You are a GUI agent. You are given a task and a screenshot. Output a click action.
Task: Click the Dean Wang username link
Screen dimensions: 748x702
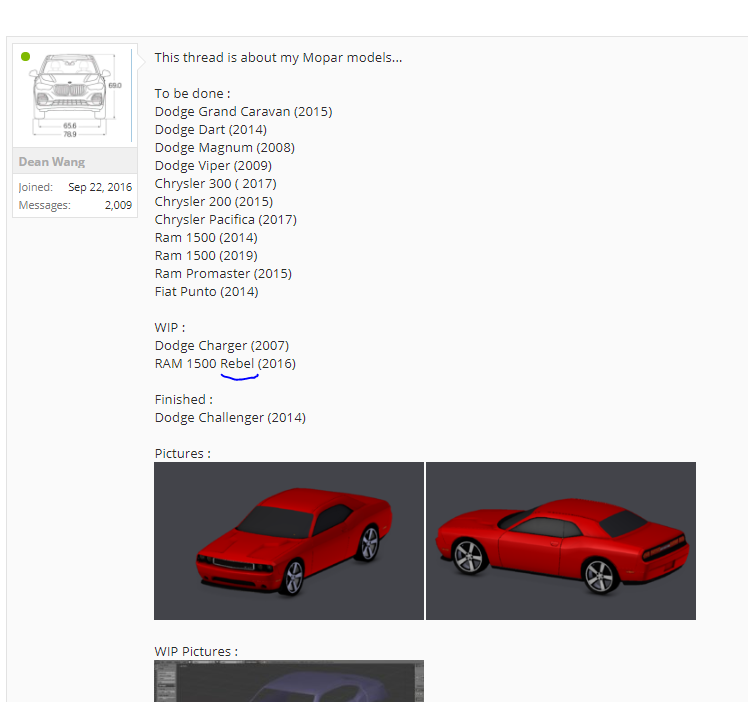[52, 162]
